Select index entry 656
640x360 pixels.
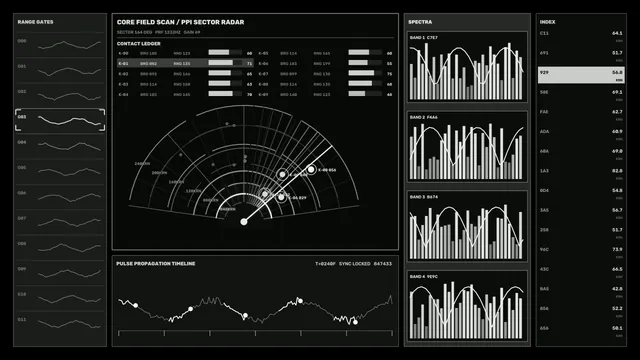point(581,331)
